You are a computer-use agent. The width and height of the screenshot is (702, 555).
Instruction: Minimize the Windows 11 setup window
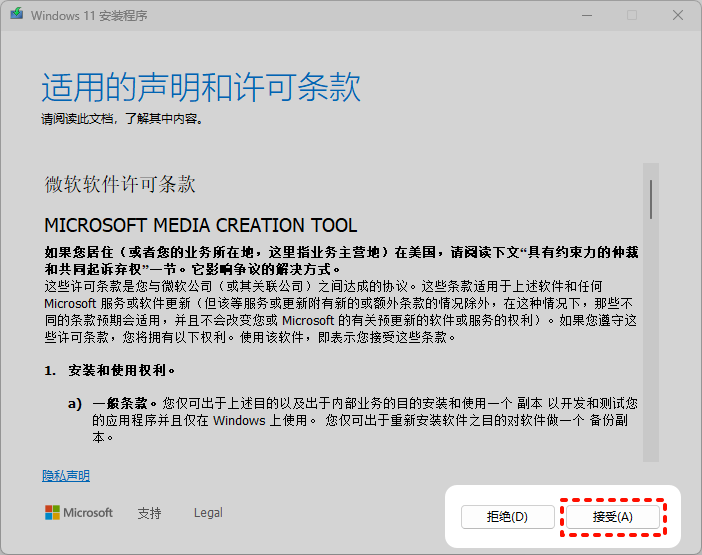[584, 16]
